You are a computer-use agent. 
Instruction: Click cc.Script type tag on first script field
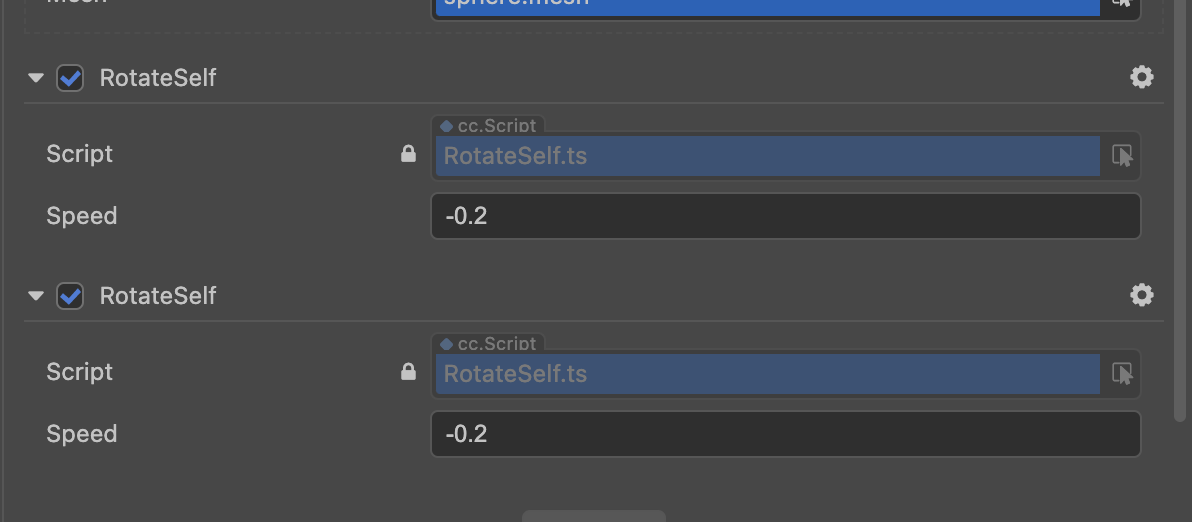coord(490,126)
